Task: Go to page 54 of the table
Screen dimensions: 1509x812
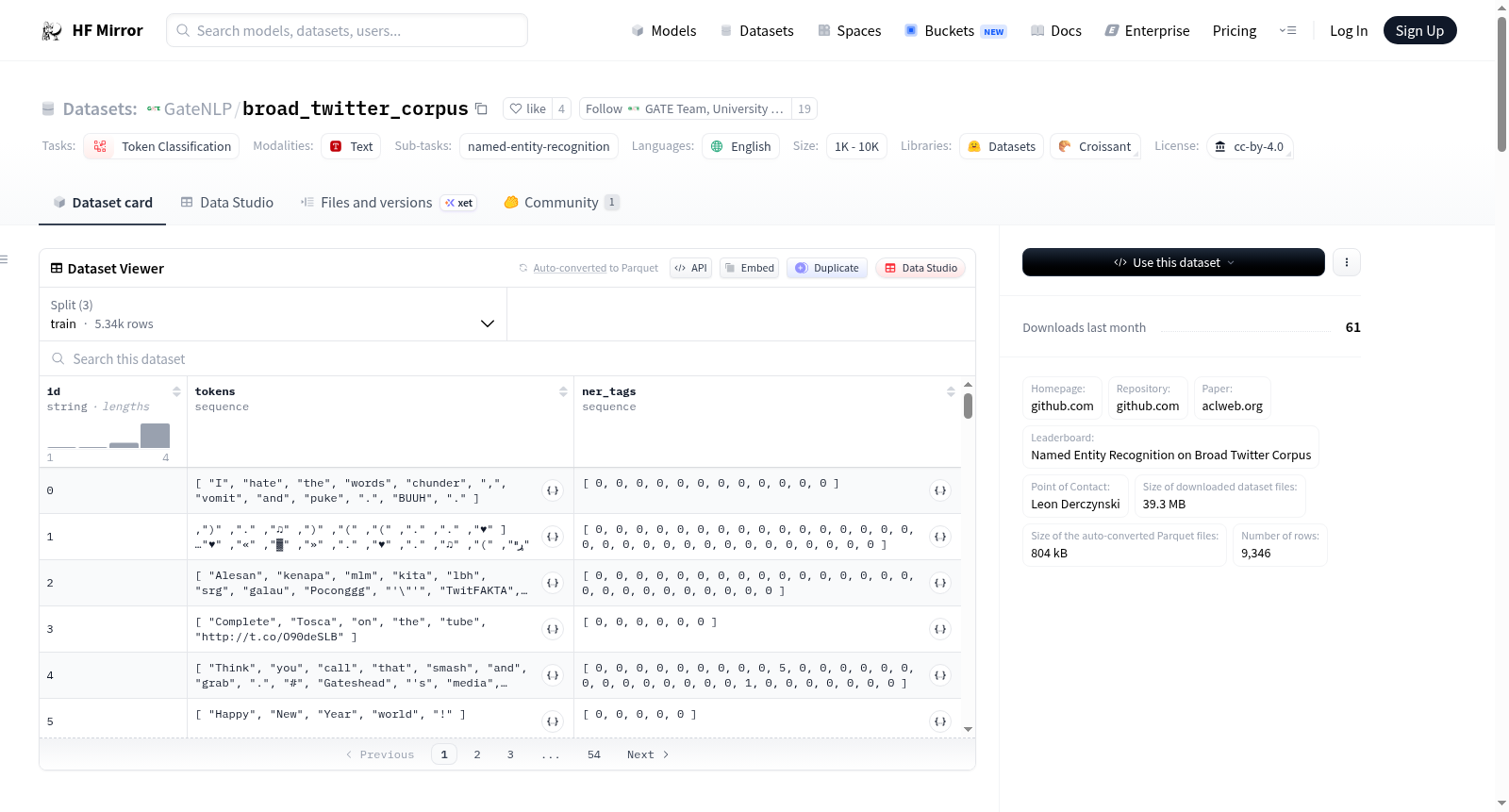Action: click(x=594, y=754)
